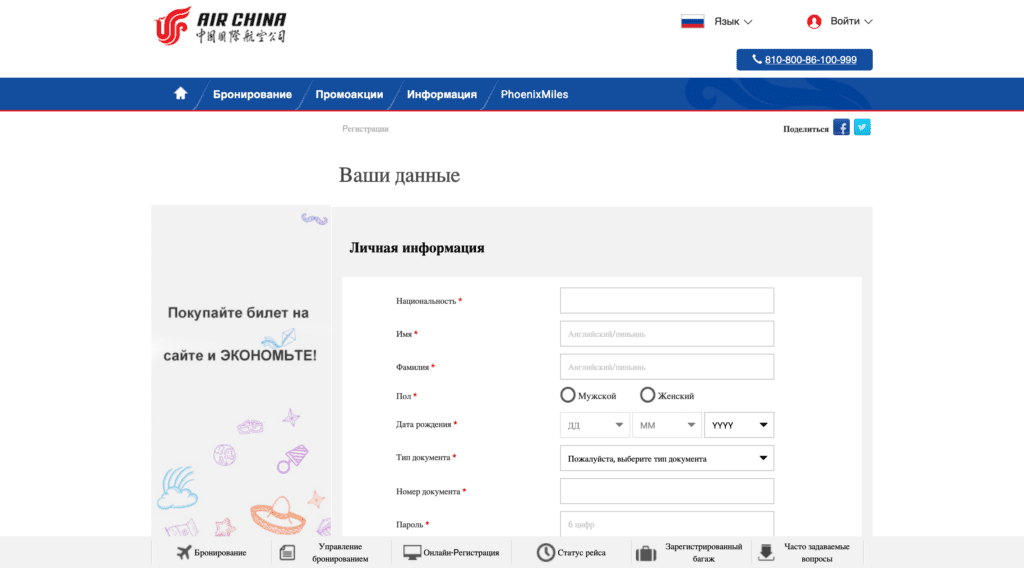Screen dimensions: 1024x568
Task: Click FAQ download-style icon
Action: click(766, 552)
